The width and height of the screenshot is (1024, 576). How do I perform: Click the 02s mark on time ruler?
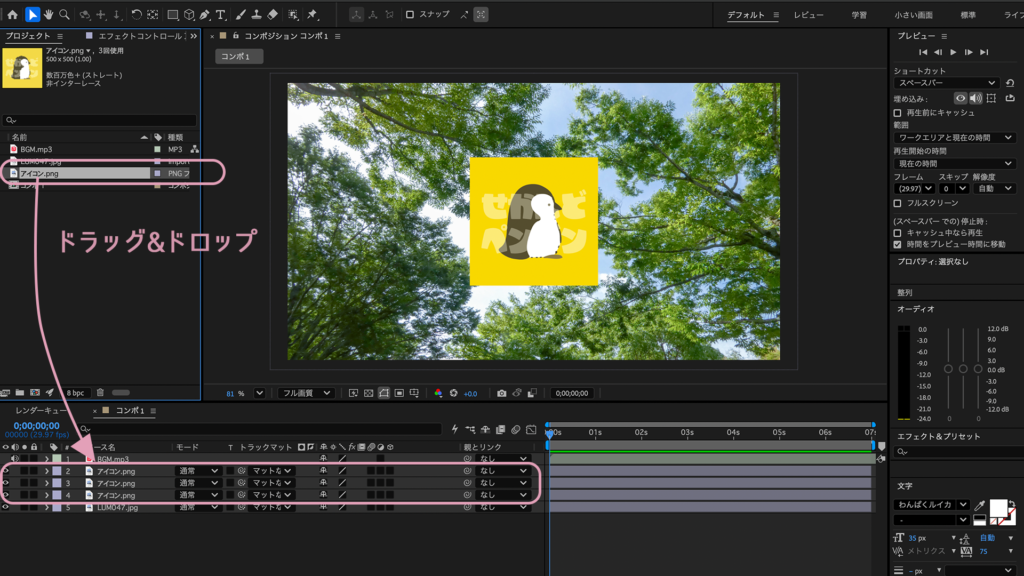coord(641,432)
